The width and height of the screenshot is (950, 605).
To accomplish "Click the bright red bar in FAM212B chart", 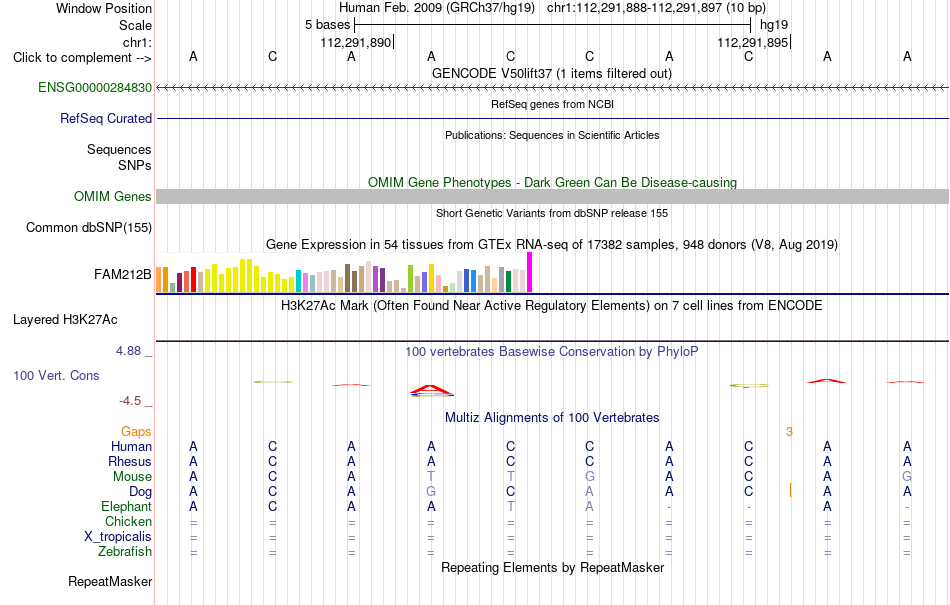I will (193, 280).
